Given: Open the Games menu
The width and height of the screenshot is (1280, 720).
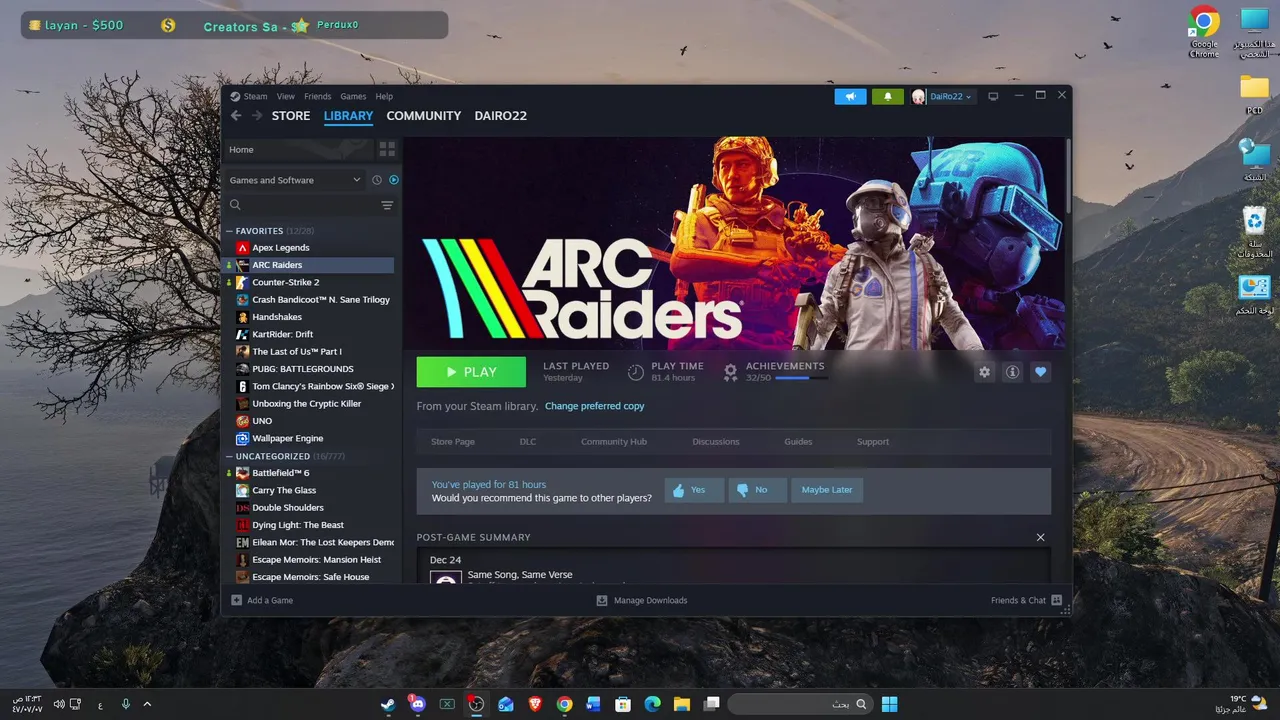Looking at the screenshot, I should (353, 96).
